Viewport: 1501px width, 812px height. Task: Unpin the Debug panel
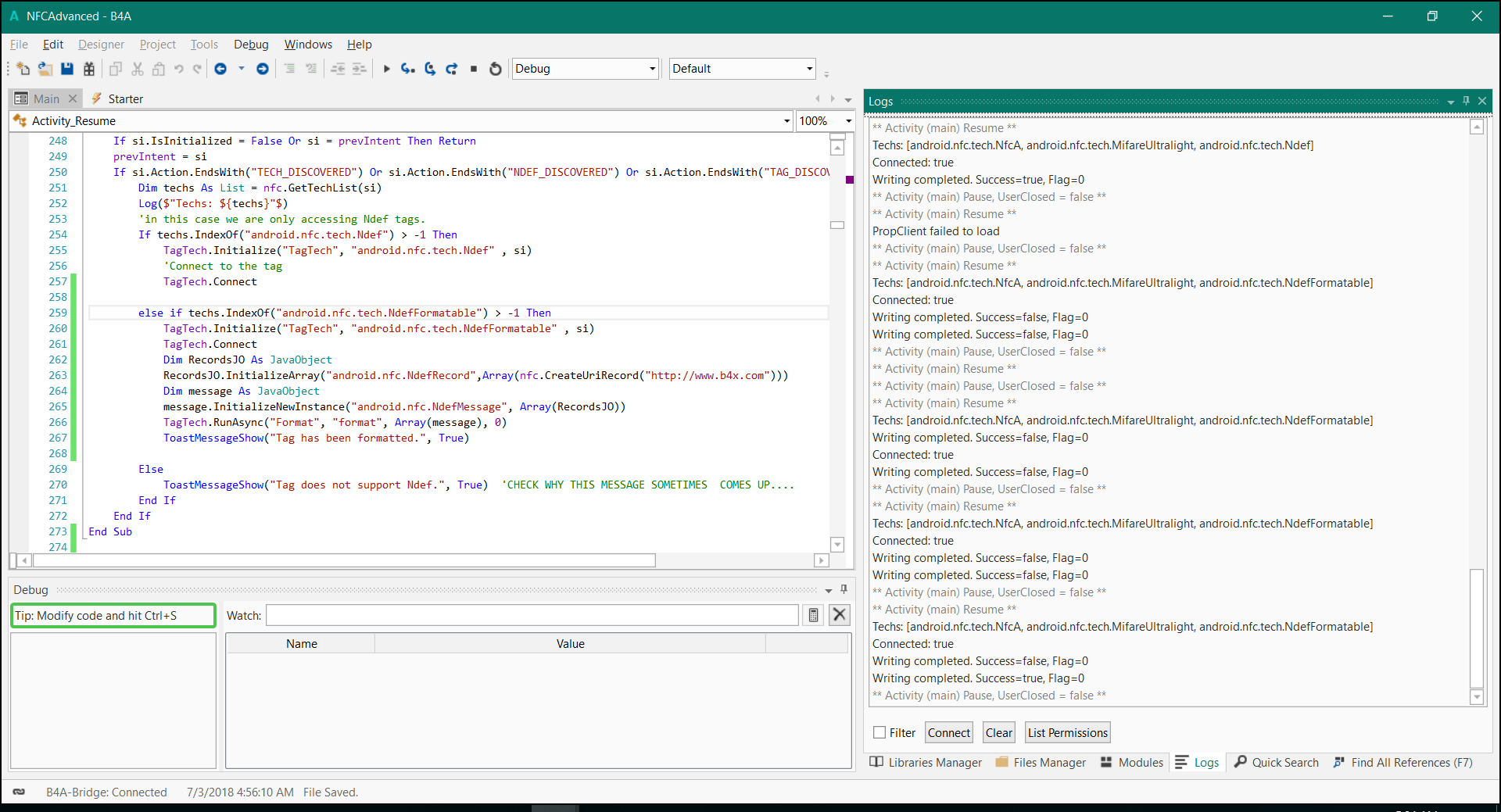coord(844,589)
